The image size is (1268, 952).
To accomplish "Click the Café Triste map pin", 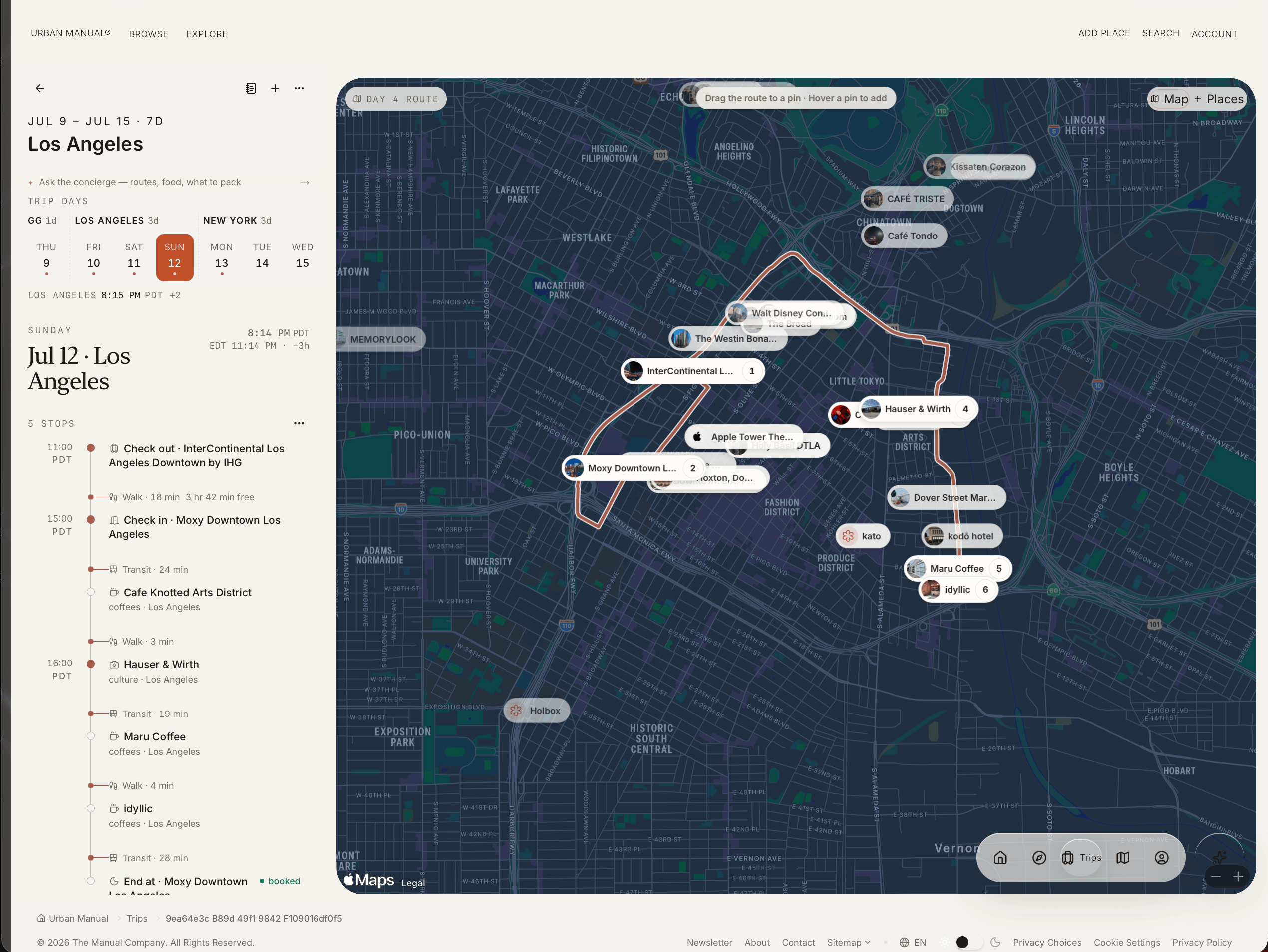I will 907,199.
